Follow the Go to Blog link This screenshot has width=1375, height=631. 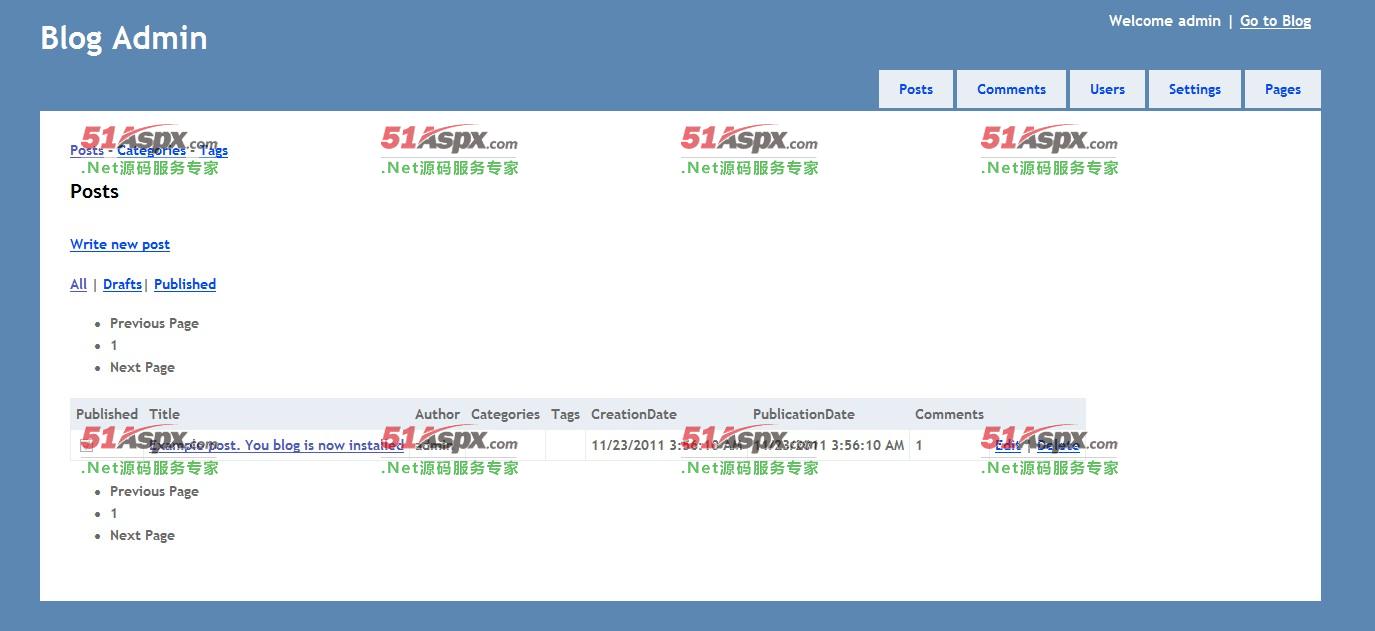pyautogui.click(x=1275, y=21)
